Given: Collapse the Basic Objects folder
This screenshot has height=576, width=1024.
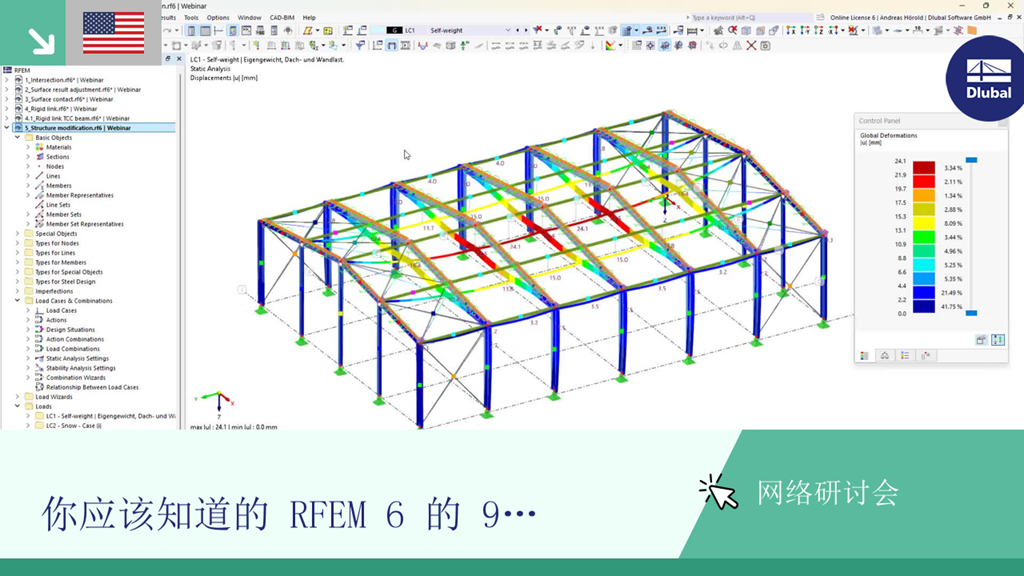Looking at the screenshot, I should (x=18, y=138).
